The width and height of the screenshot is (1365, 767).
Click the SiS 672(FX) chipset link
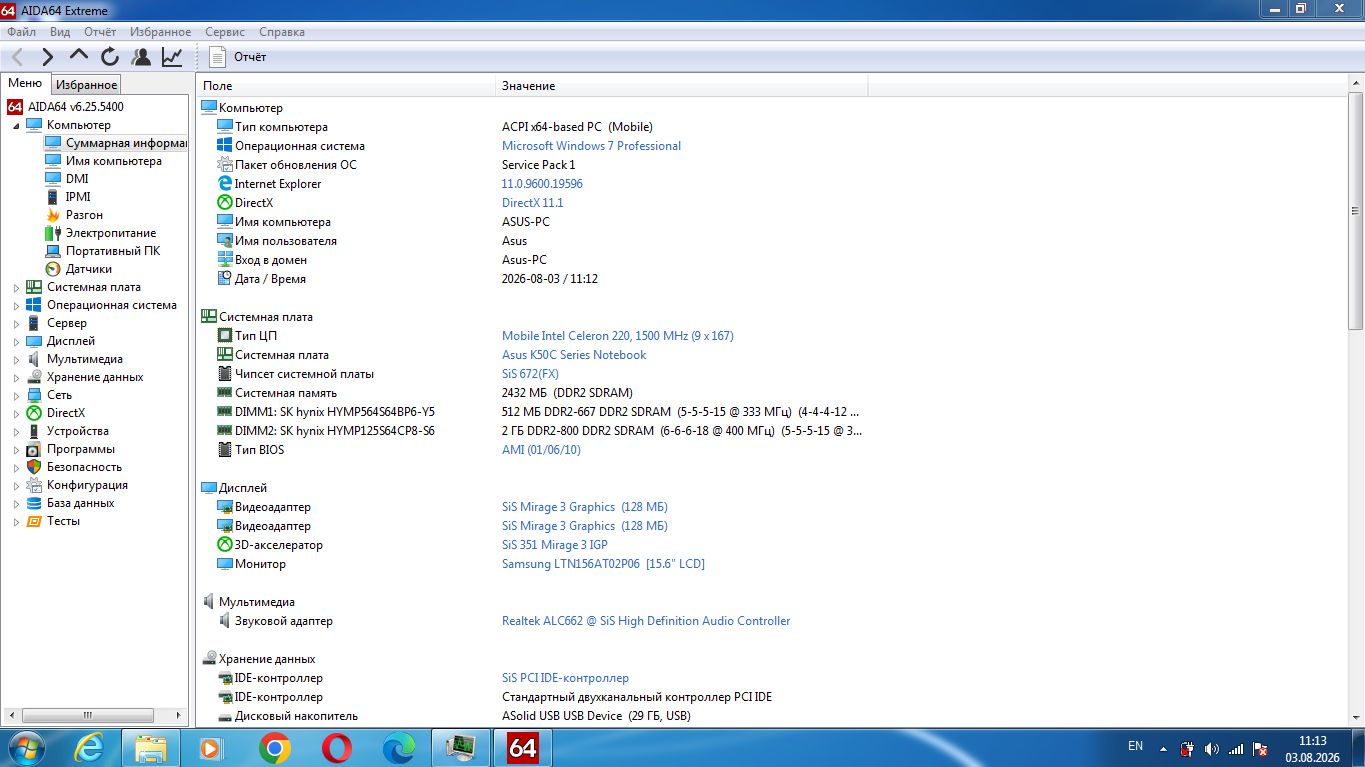coord(530,374)
